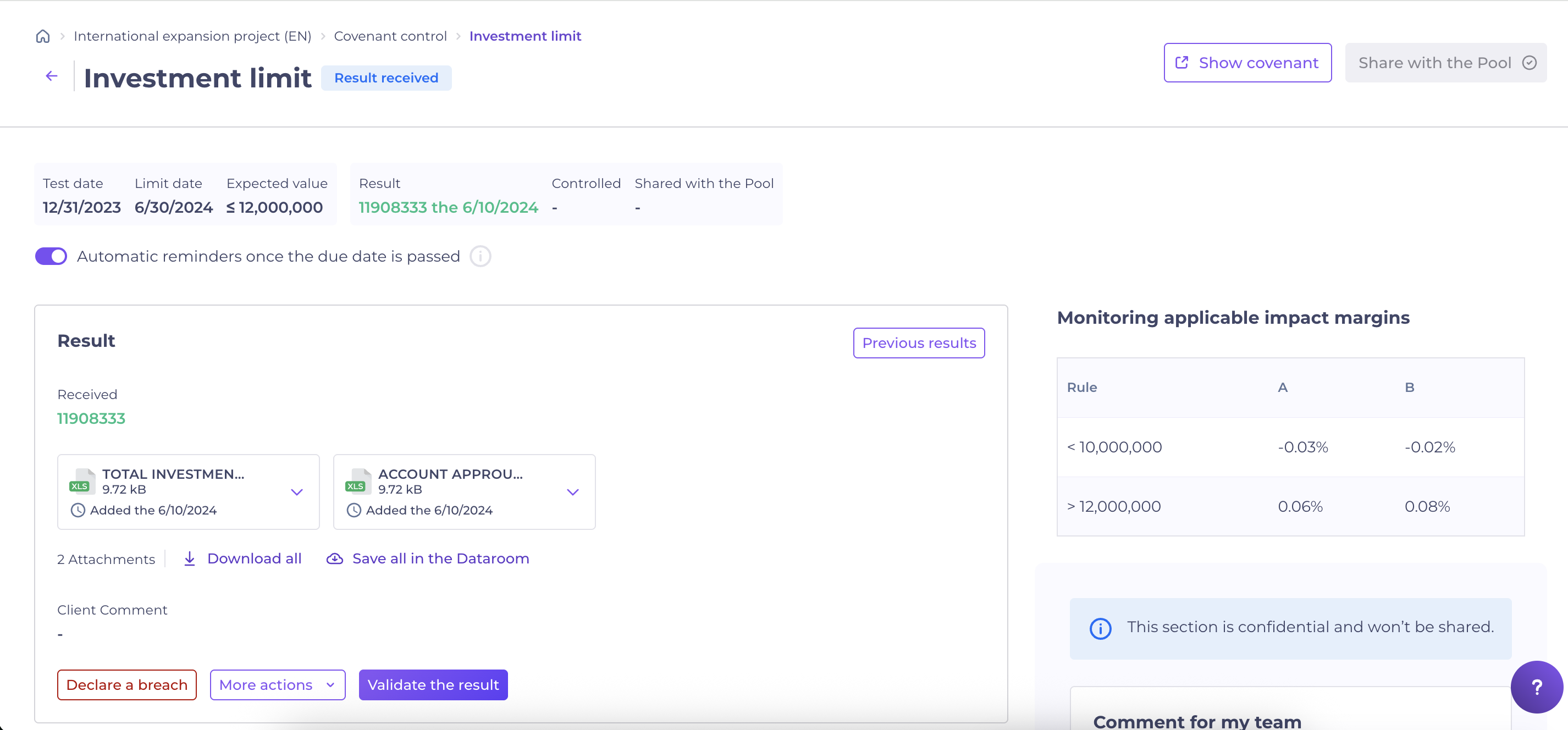Go to Covenant control breadcrumb
Screen dimensions: 1568x730
390,36
